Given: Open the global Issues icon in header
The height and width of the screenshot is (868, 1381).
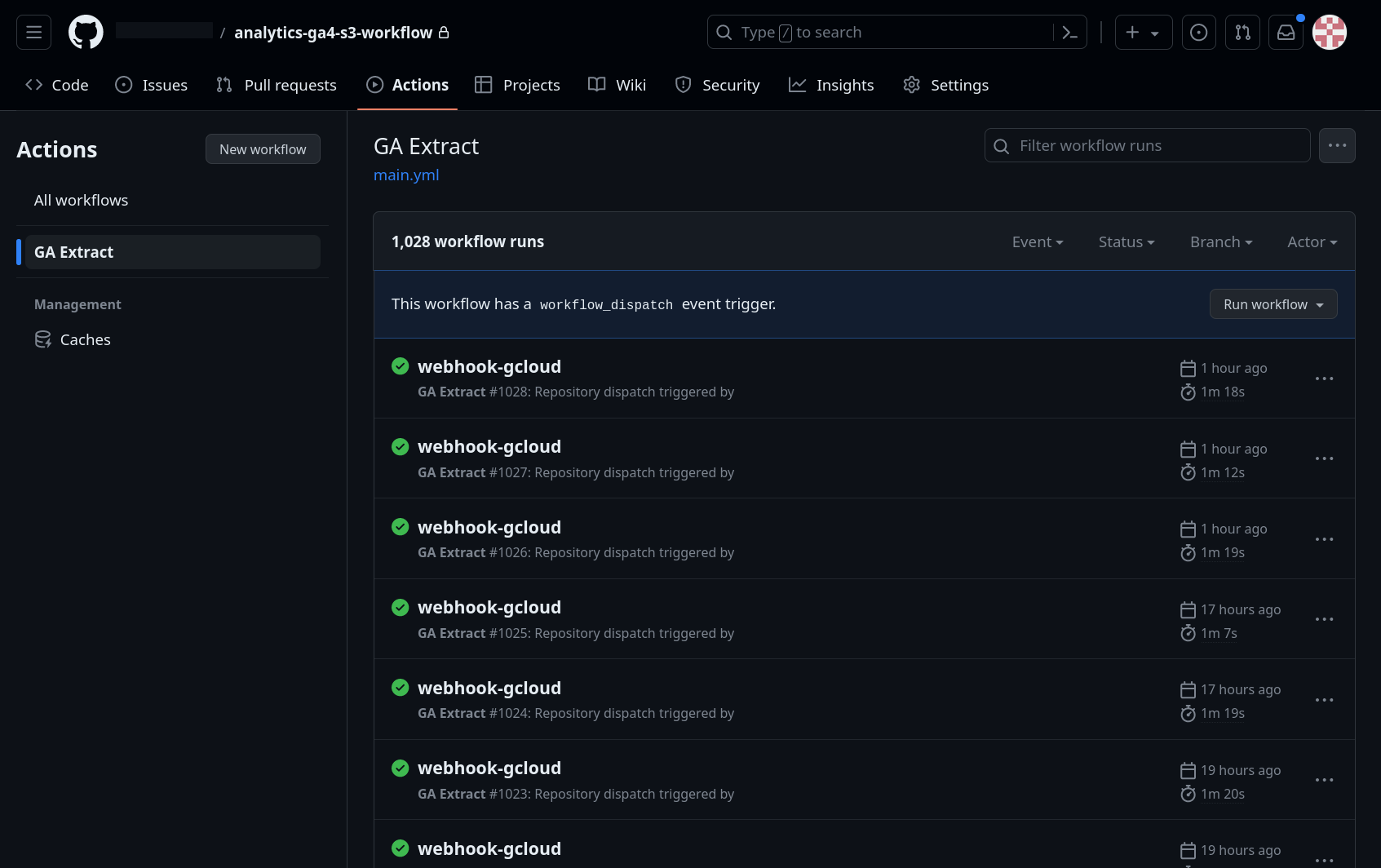Looking at the screenshot, I should click(1198, 33).
